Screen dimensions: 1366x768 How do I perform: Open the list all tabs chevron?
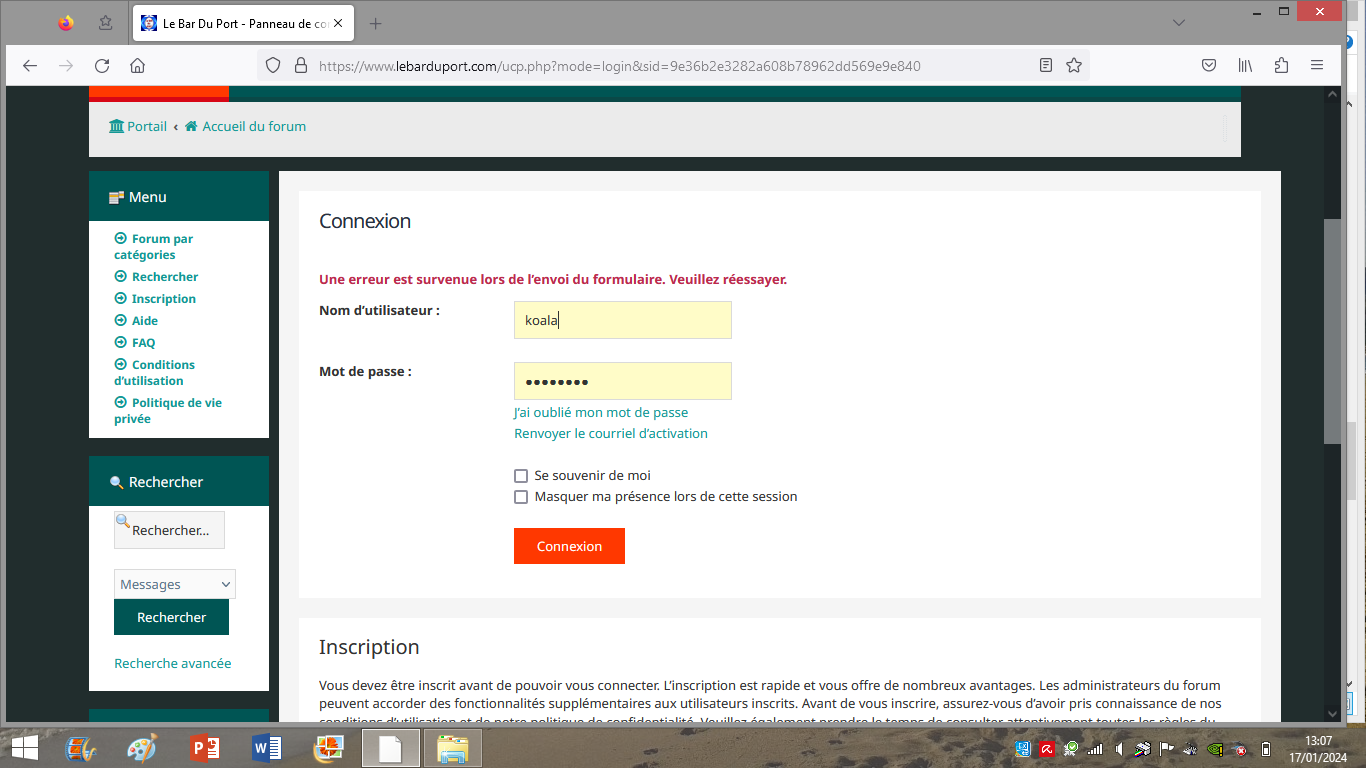click(x=1179, y=23)
